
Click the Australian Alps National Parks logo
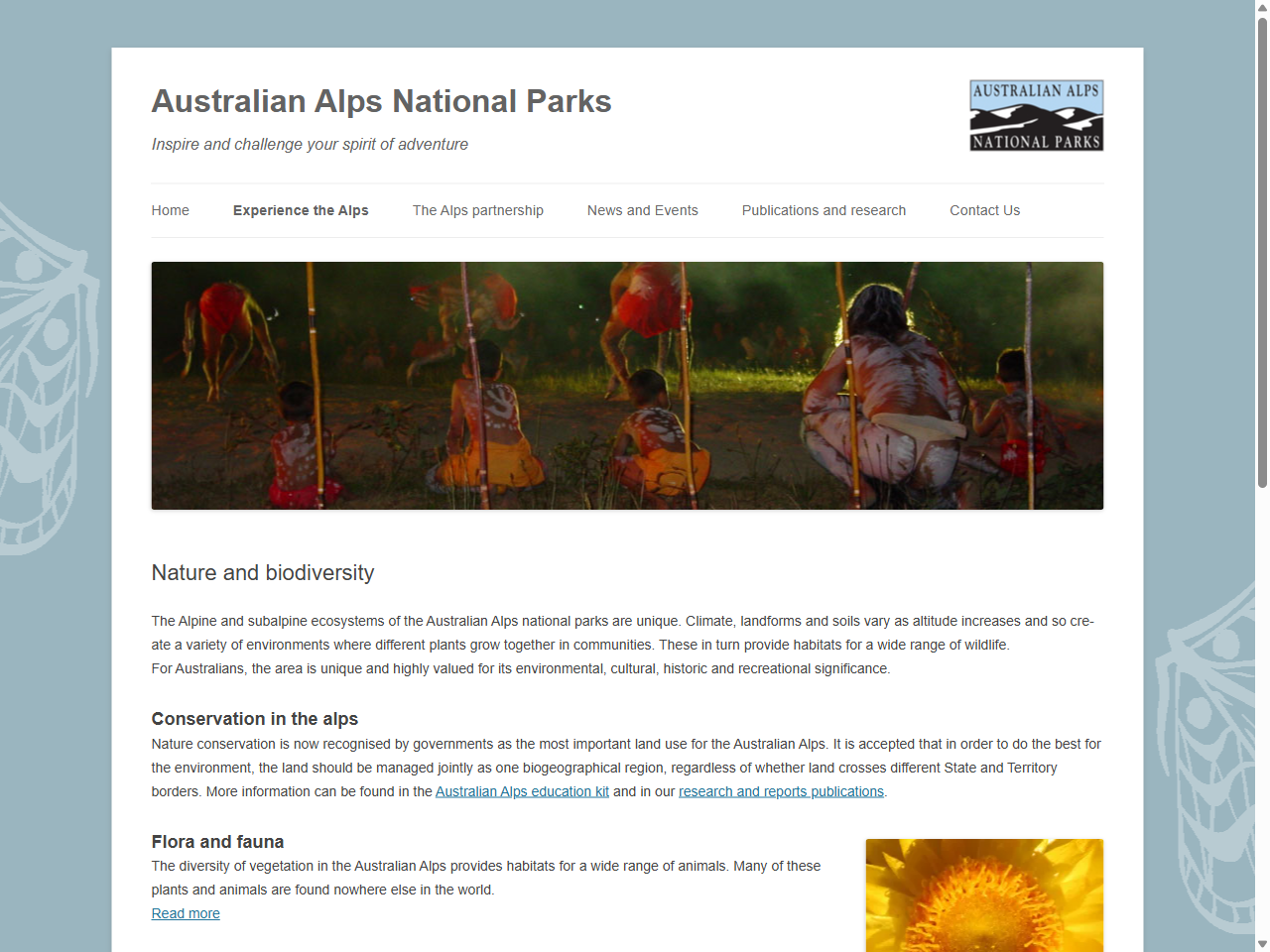(x=1035, y=114)
